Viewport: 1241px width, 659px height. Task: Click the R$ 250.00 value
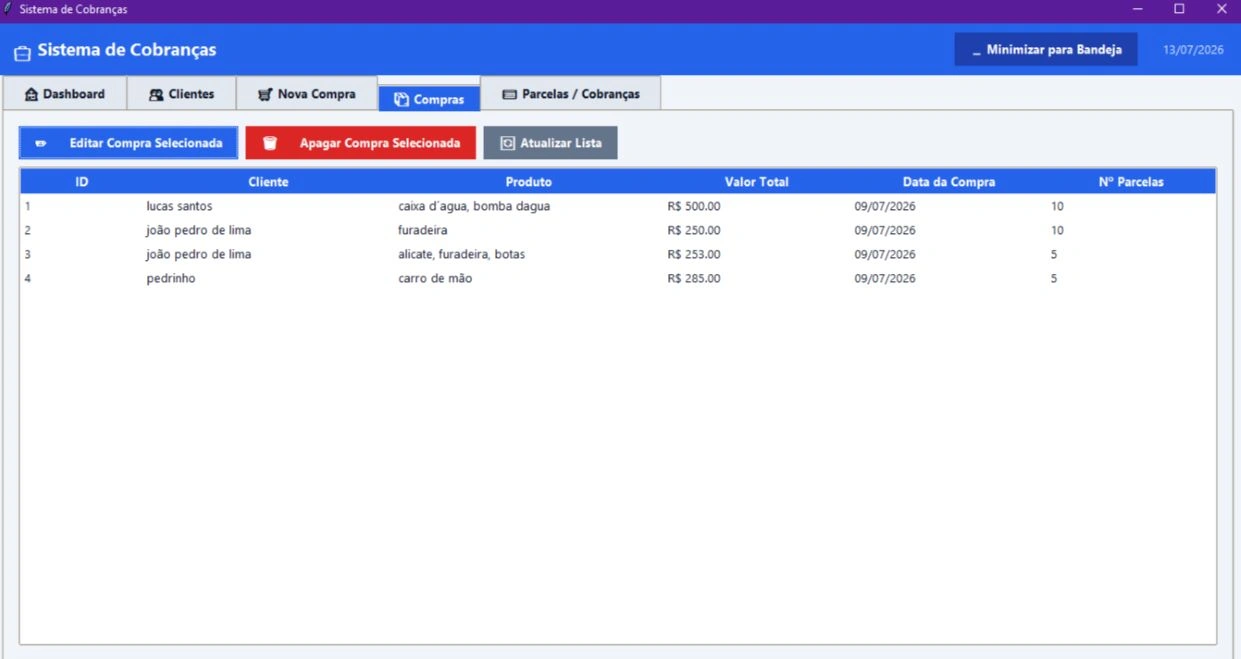(694, 230)
